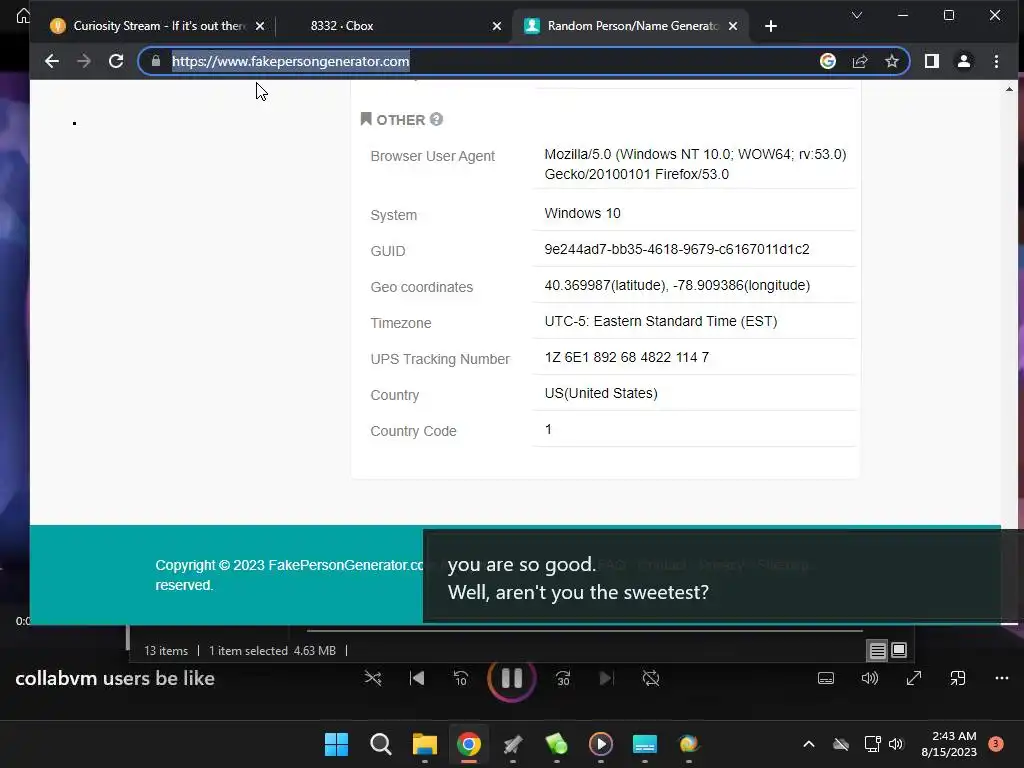This screenshot has width=1024, height=768.
Task: Click the help icon next to OTHER
Action: tap(436, 119)
